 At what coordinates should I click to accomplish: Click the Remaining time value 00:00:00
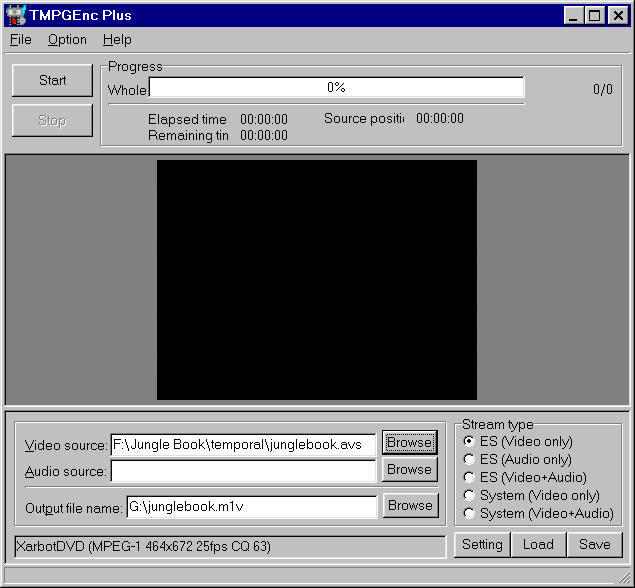[x=264, y=135]
